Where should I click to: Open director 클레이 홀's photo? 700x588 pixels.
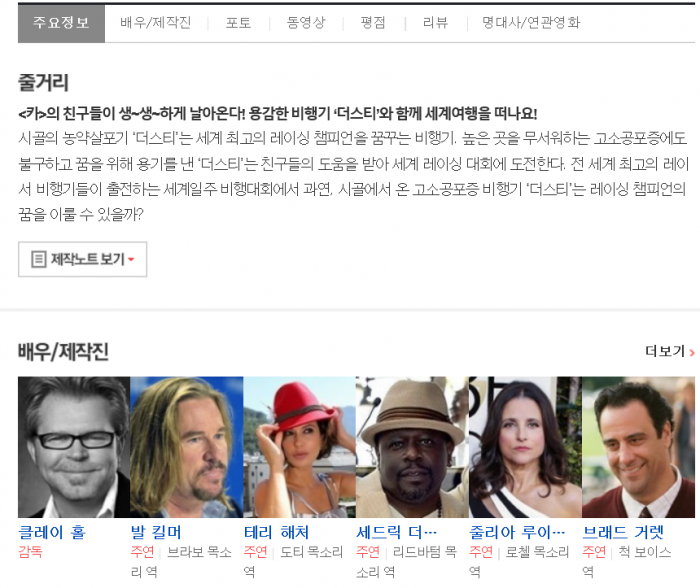tap(73, 447)
